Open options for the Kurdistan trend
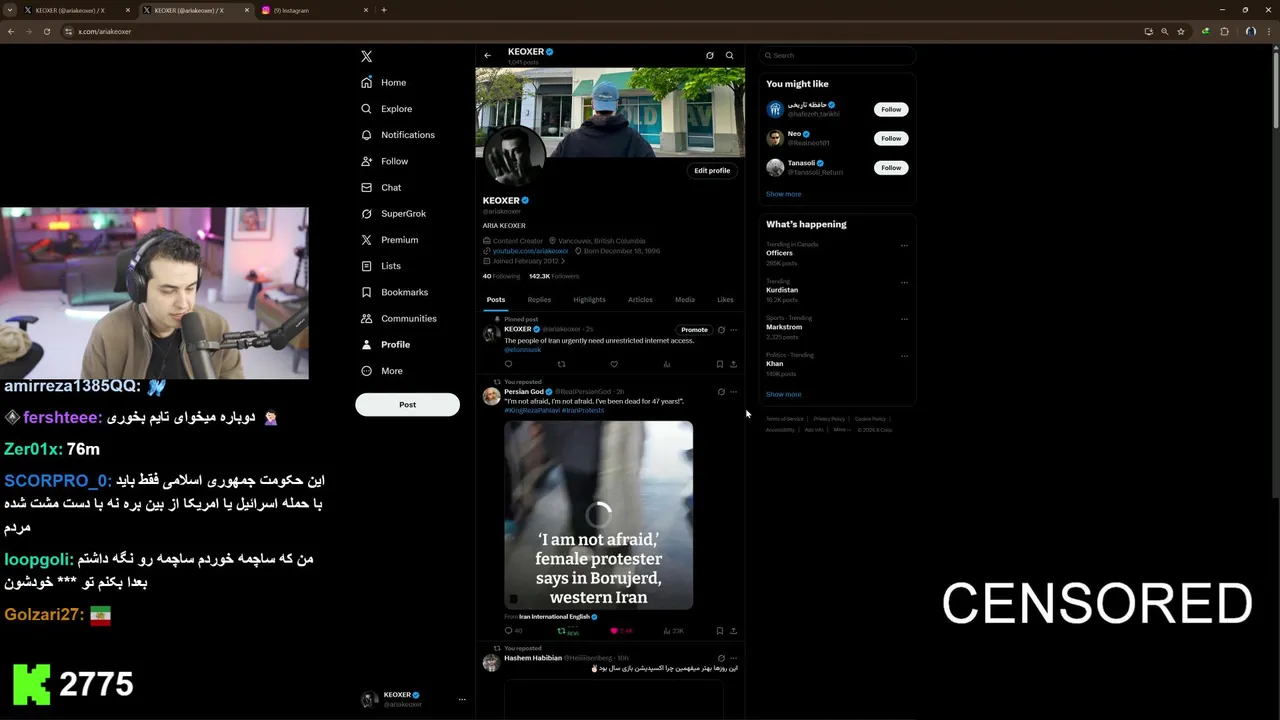 coord(904,282)
